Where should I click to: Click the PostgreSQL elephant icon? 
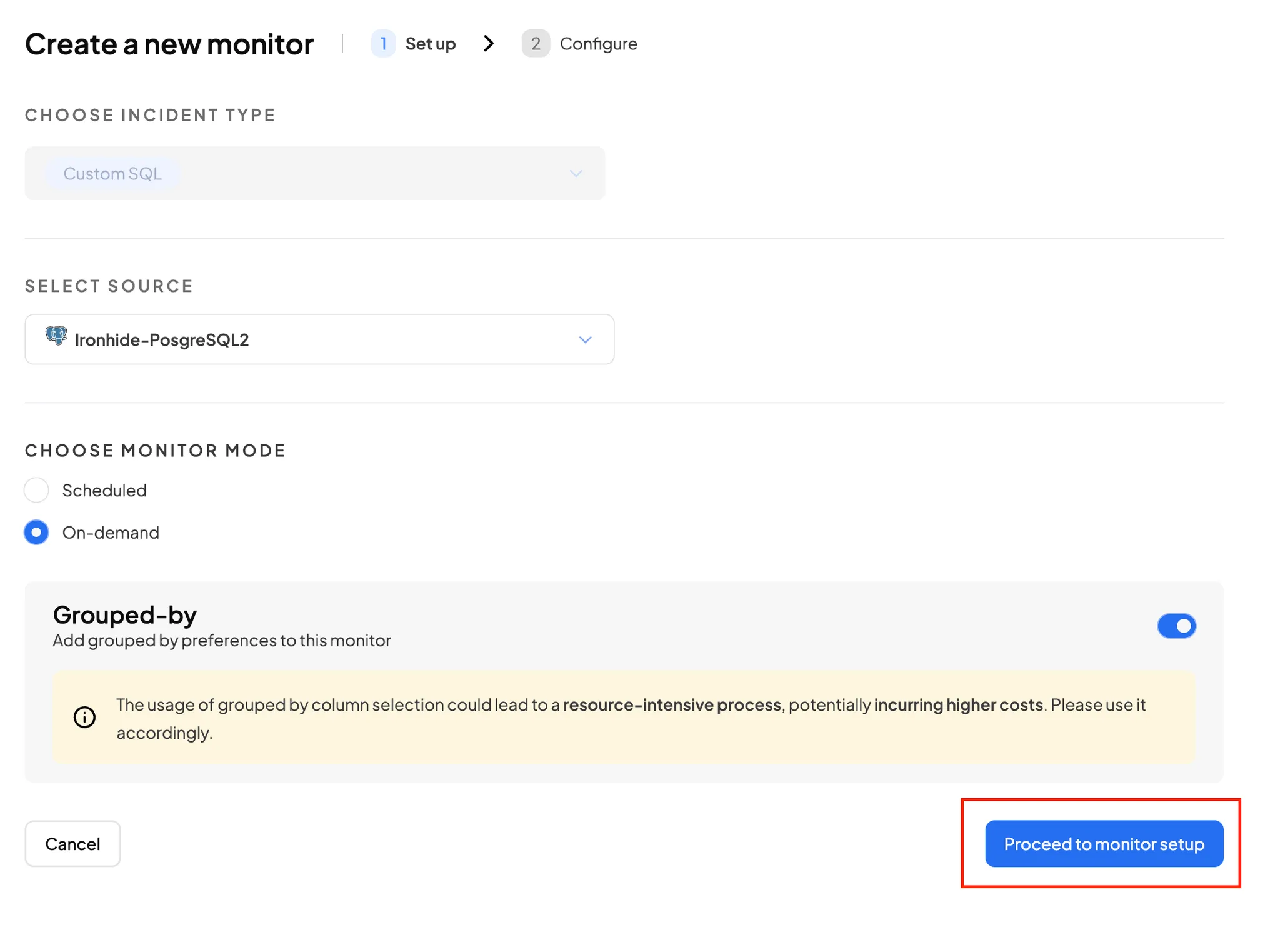point(56,336)
